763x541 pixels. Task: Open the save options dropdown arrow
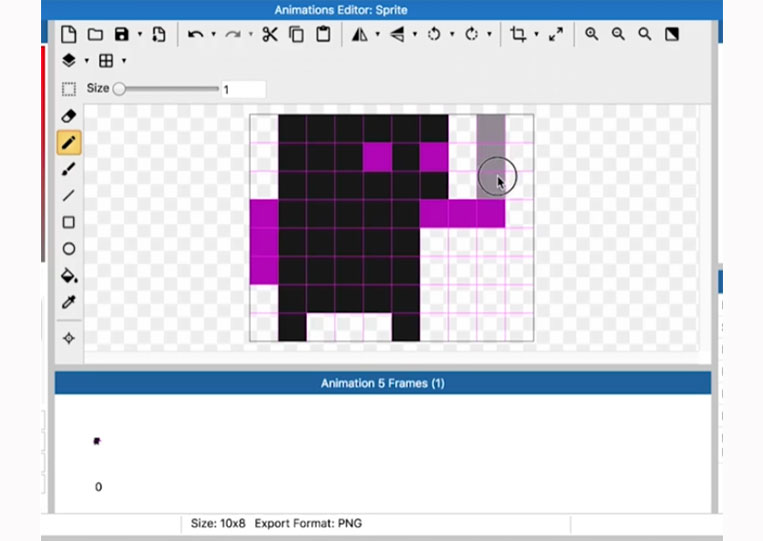(140, 34)
